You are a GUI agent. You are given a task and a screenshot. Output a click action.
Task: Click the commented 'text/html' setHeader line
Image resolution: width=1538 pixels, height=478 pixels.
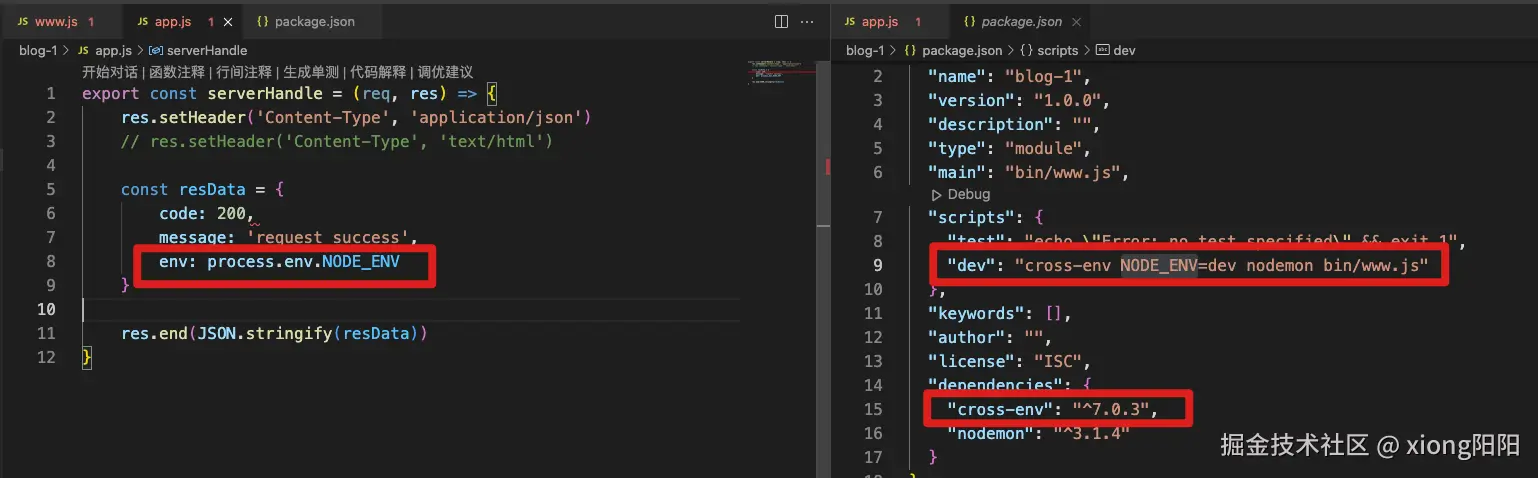click(337, 142)
